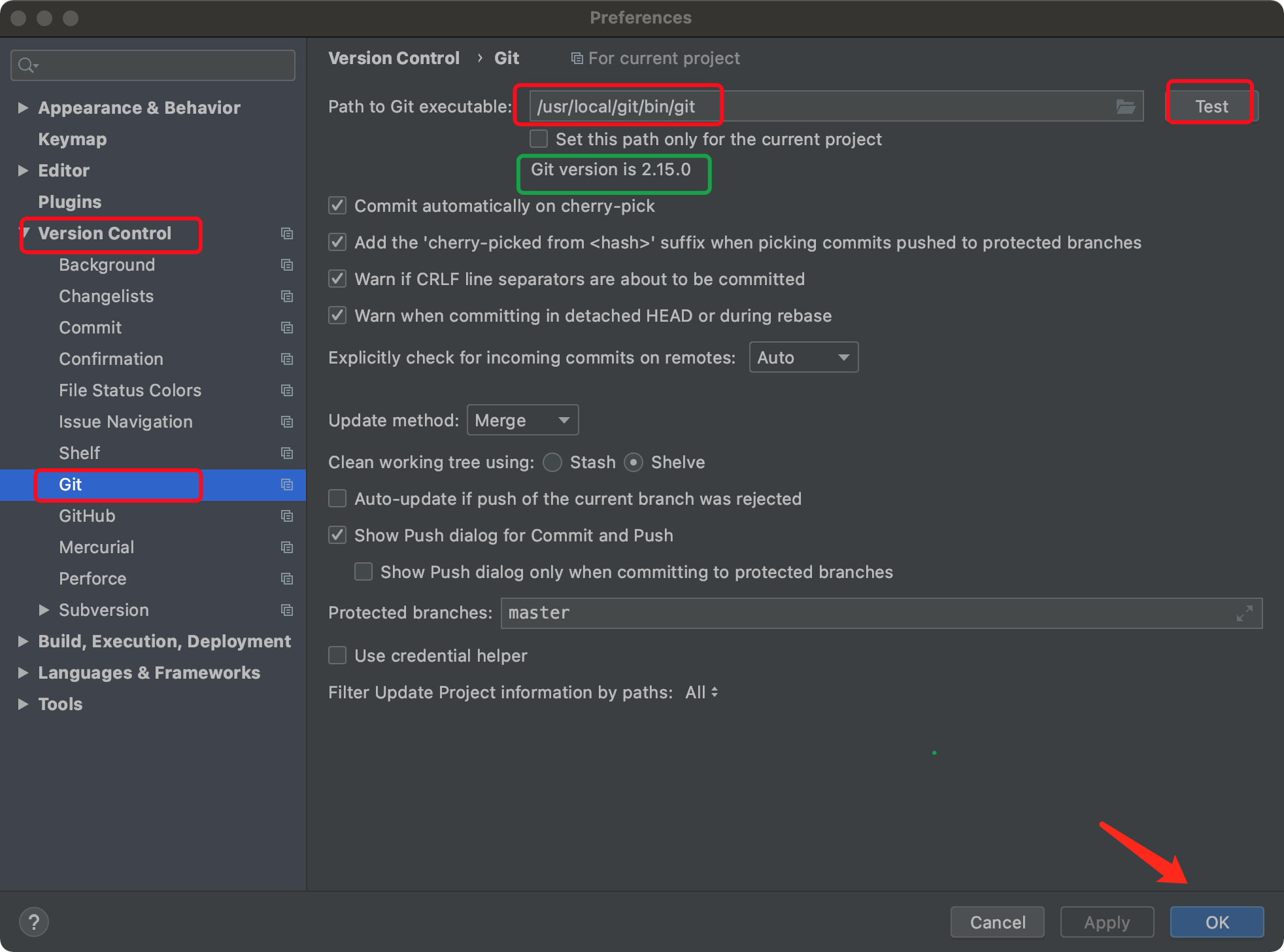Open Issue Navigation settings page
Viewport: 1284px width, 952px height.
[126, 422]
